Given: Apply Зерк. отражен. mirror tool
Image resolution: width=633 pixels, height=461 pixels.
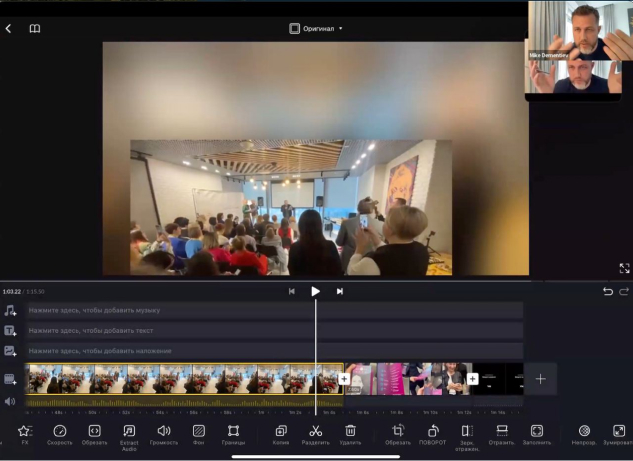Looking at the screenshot, I should click(467, 438).
